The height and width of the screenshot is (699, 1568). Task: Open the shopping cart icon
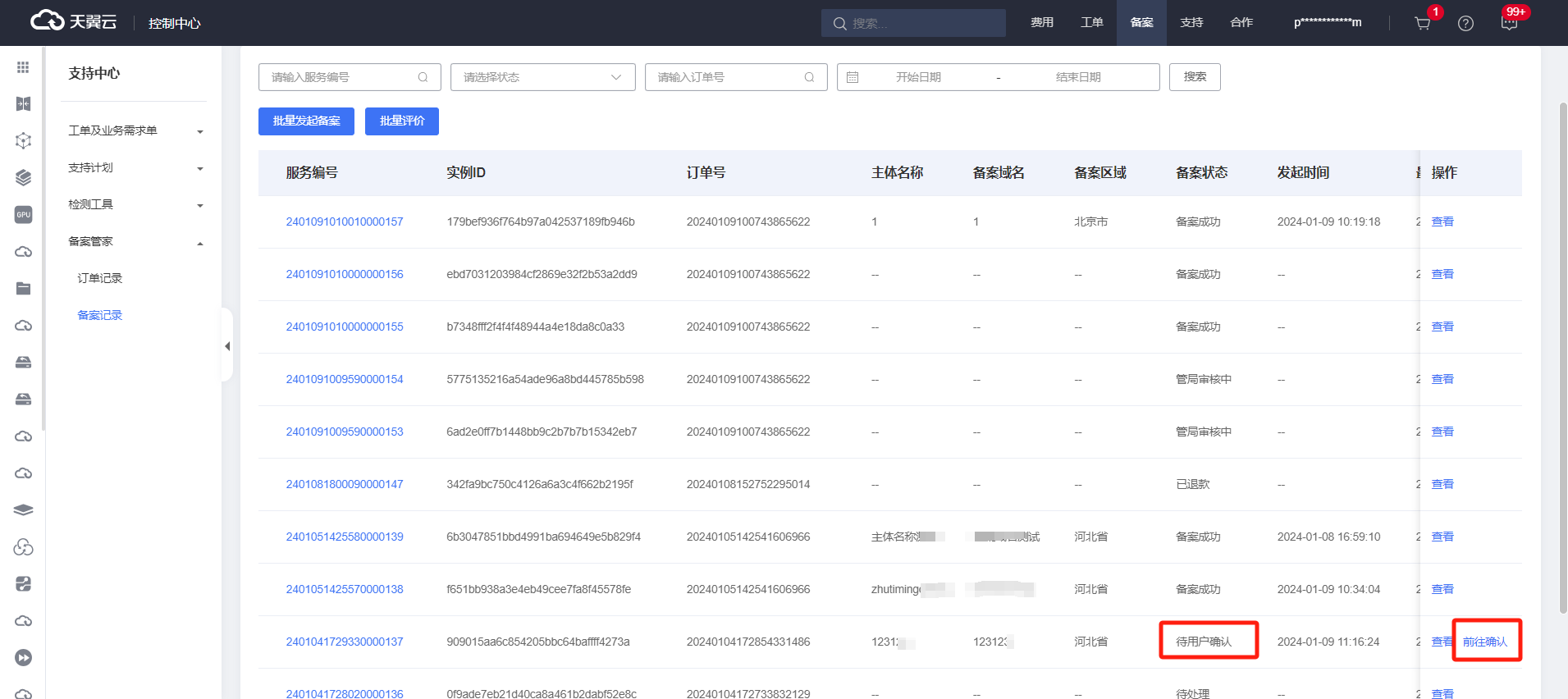[x=1423, y=23]
